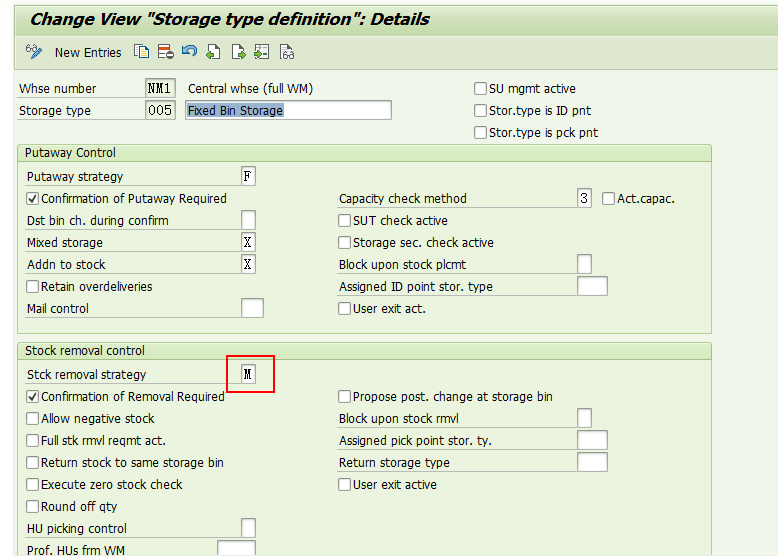Screen dimensions: 778x558
Task: Enable Storage sec. check active
Action: (344, 243)
